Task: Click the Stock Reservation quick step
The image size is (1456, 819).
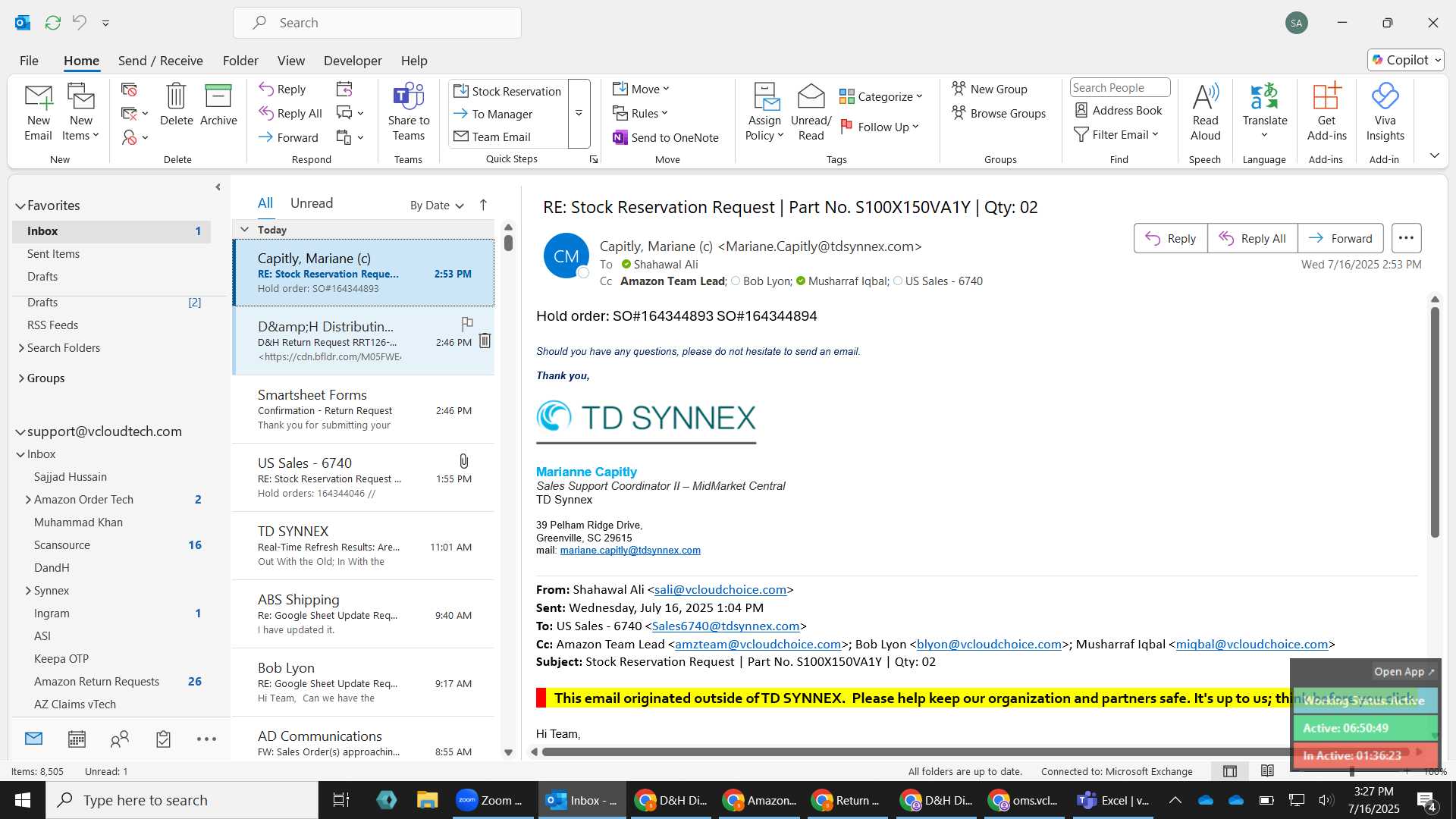Action: coord(507,92)
